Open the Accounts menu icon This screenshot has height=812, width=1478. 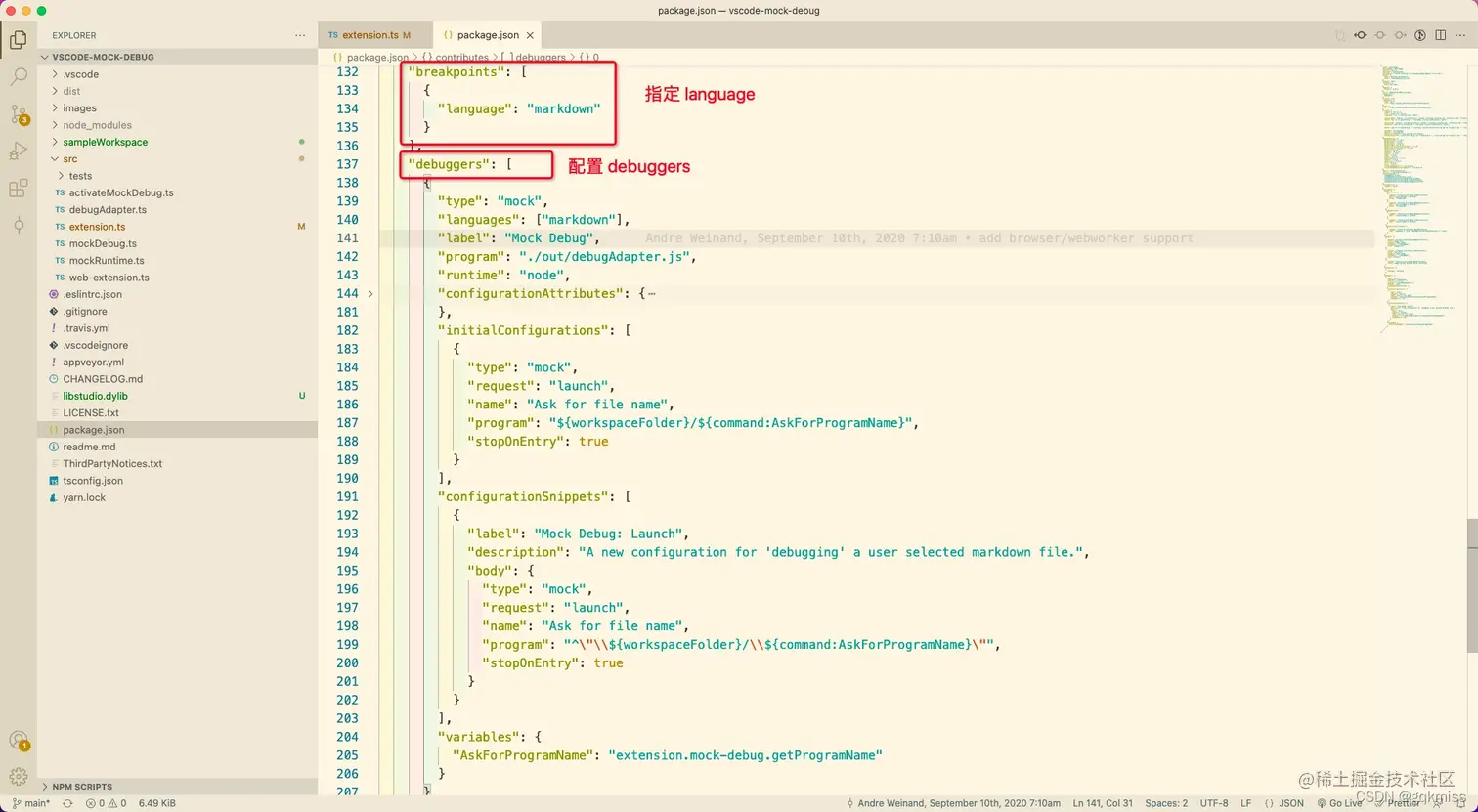tap(19, 741)
